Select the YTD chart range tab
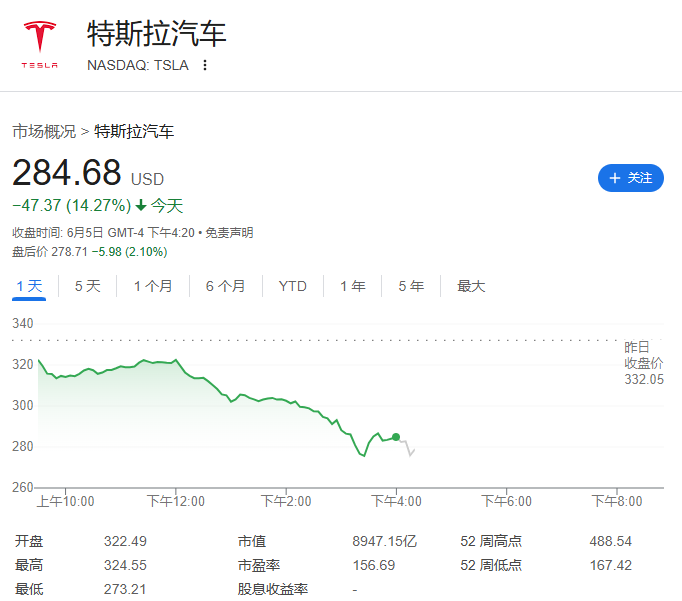 pyautogui.click(x=293, y=286)
